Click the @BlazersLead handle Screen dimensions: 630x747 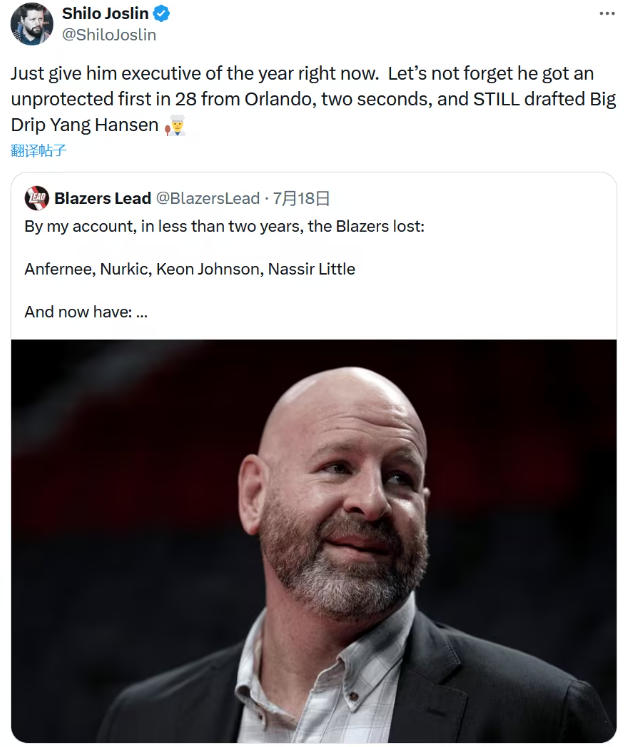(x=208, y=198)
